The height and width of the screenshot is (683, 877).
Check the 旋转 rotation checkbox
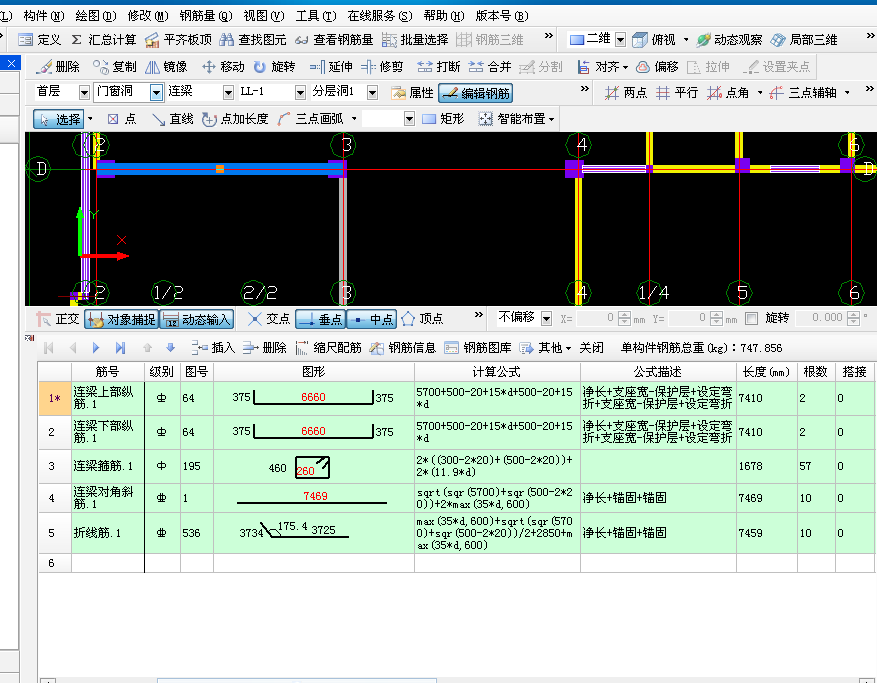[x=752, y=318]
